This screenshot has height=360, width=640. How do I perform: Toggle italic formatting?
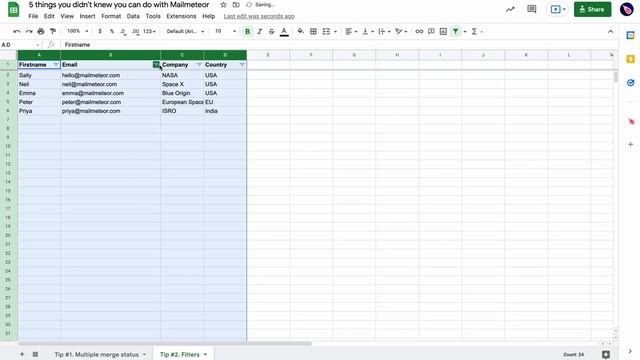coord(260,31)
